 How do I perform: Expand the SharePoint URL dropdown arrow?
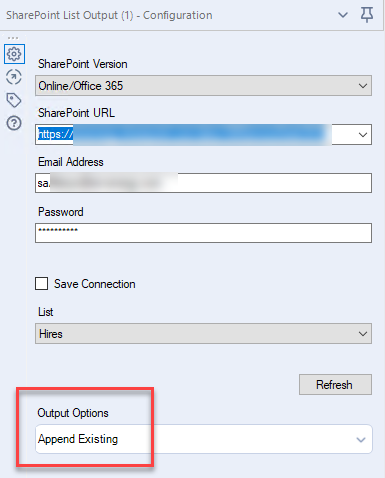click(363, 135)
